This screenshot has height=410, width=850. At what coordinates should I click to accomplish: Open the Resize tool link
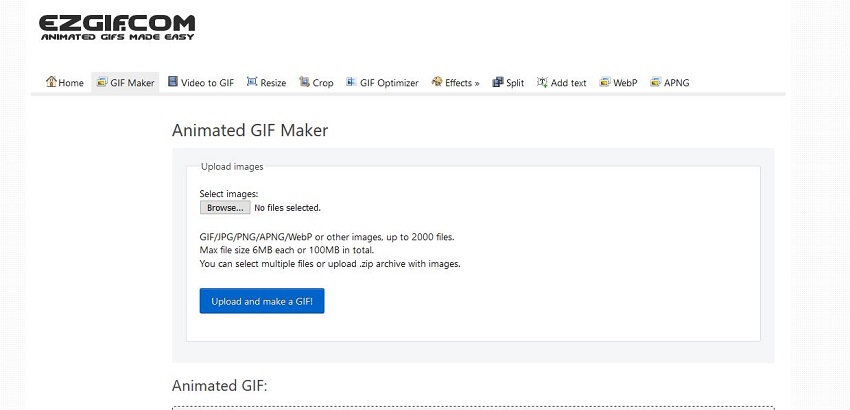266,83
